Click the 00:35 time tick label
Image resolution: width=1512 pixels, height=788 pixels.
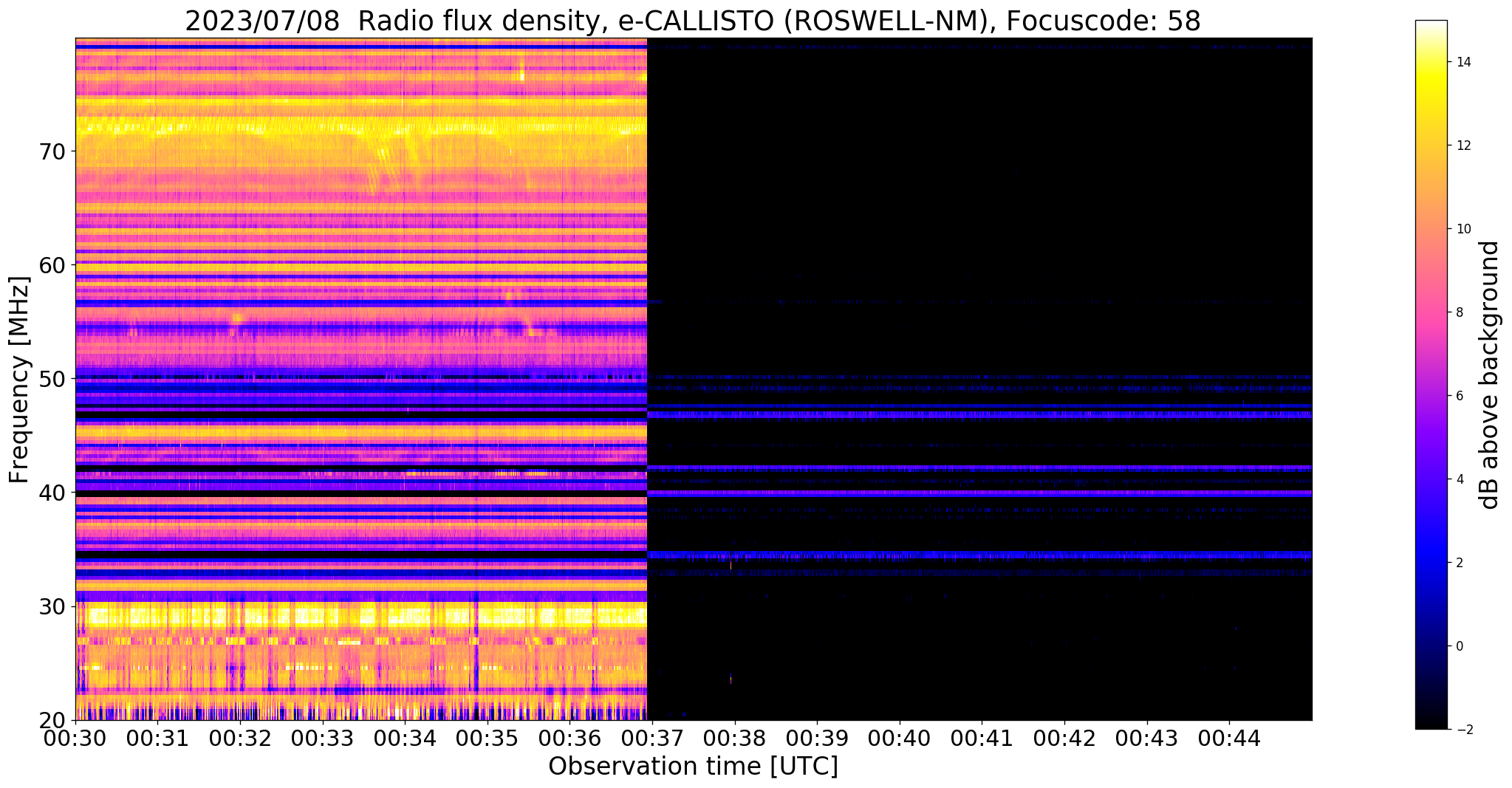(x=488, y=738)
